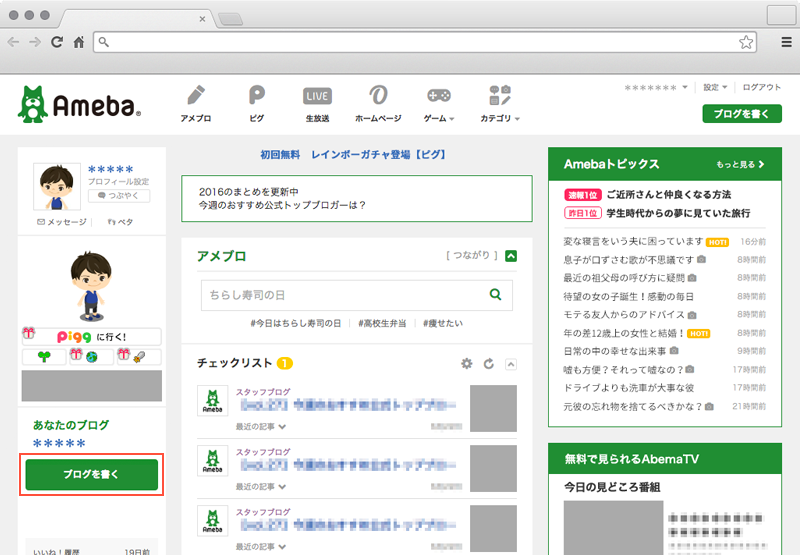The width and height of the screenshot is (800, 555).
Task: Close the current browser tab
Action: (202, 19)
